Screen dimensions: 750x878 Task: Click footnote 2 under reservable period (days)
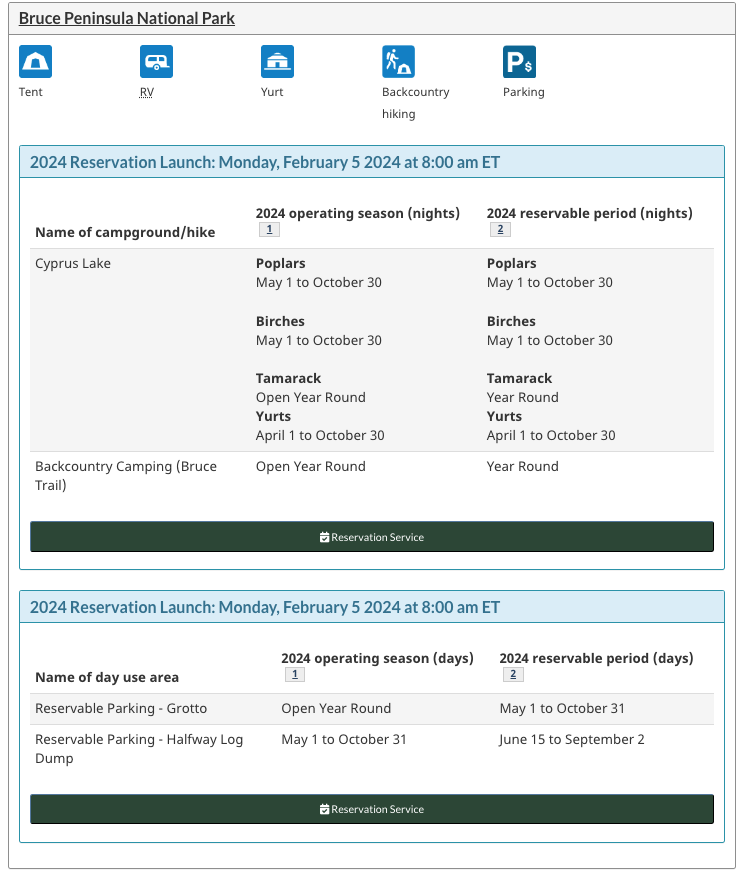click(512, 675)
